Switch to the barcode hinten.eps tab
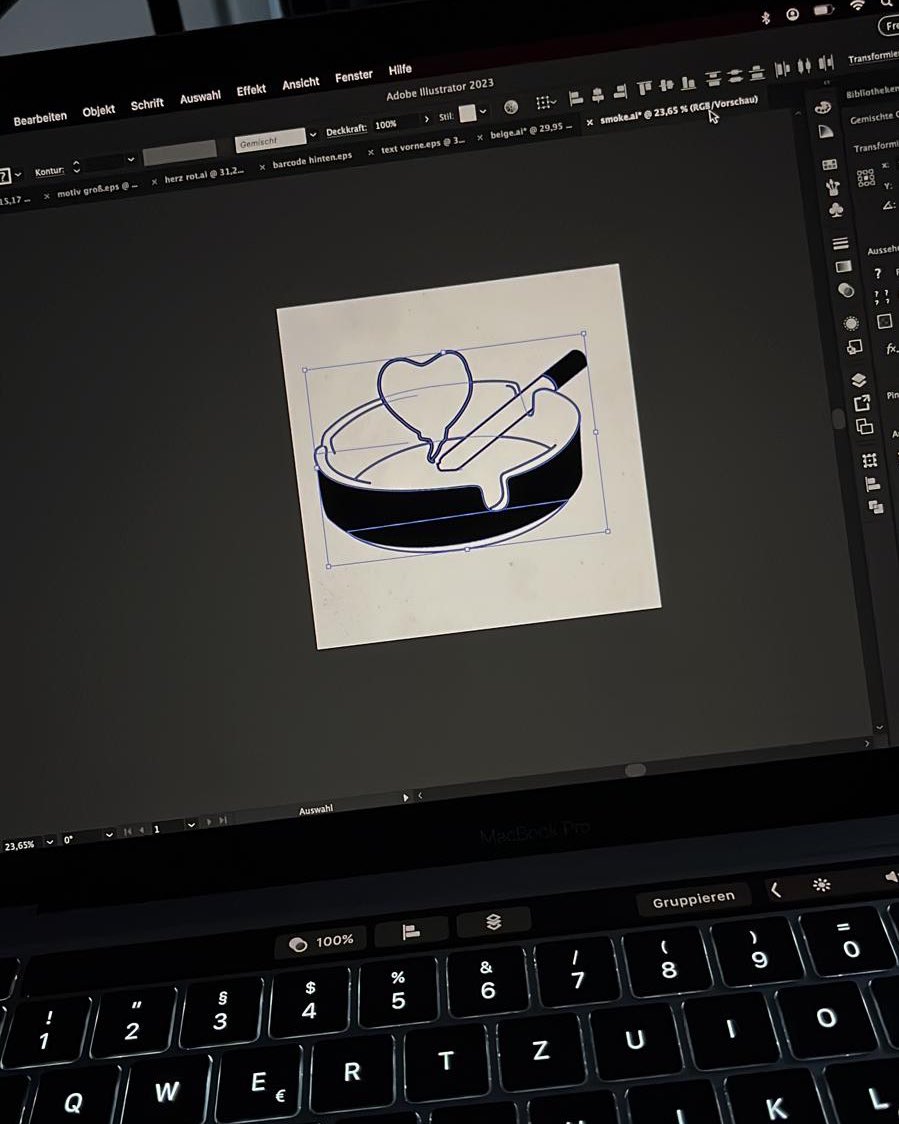The image size is (899, 1124). (313, 160)
